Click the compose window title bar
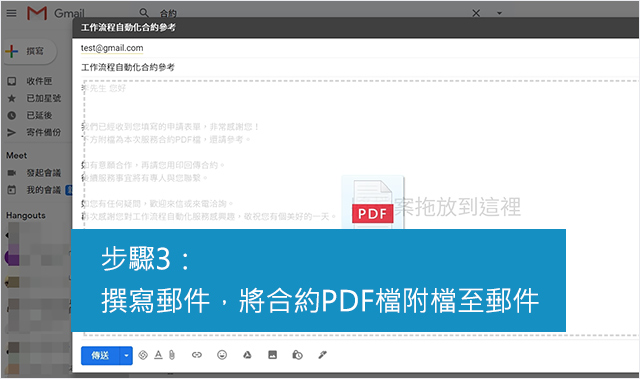Screen dimensions: 640x379 pyautogui.click(x=355, y=28)
